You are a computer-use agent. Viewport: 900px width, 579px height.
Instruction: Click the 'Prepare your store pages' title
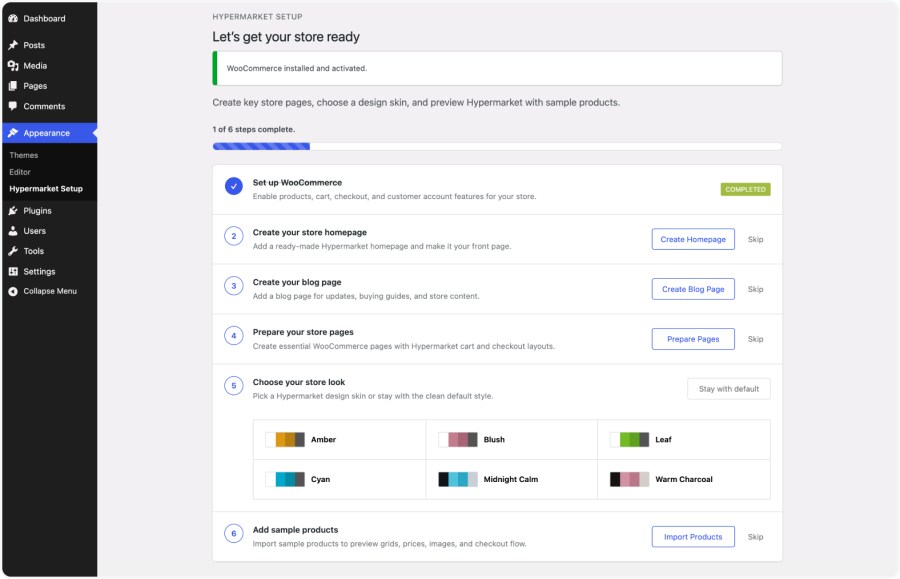[x=303, y=332]
